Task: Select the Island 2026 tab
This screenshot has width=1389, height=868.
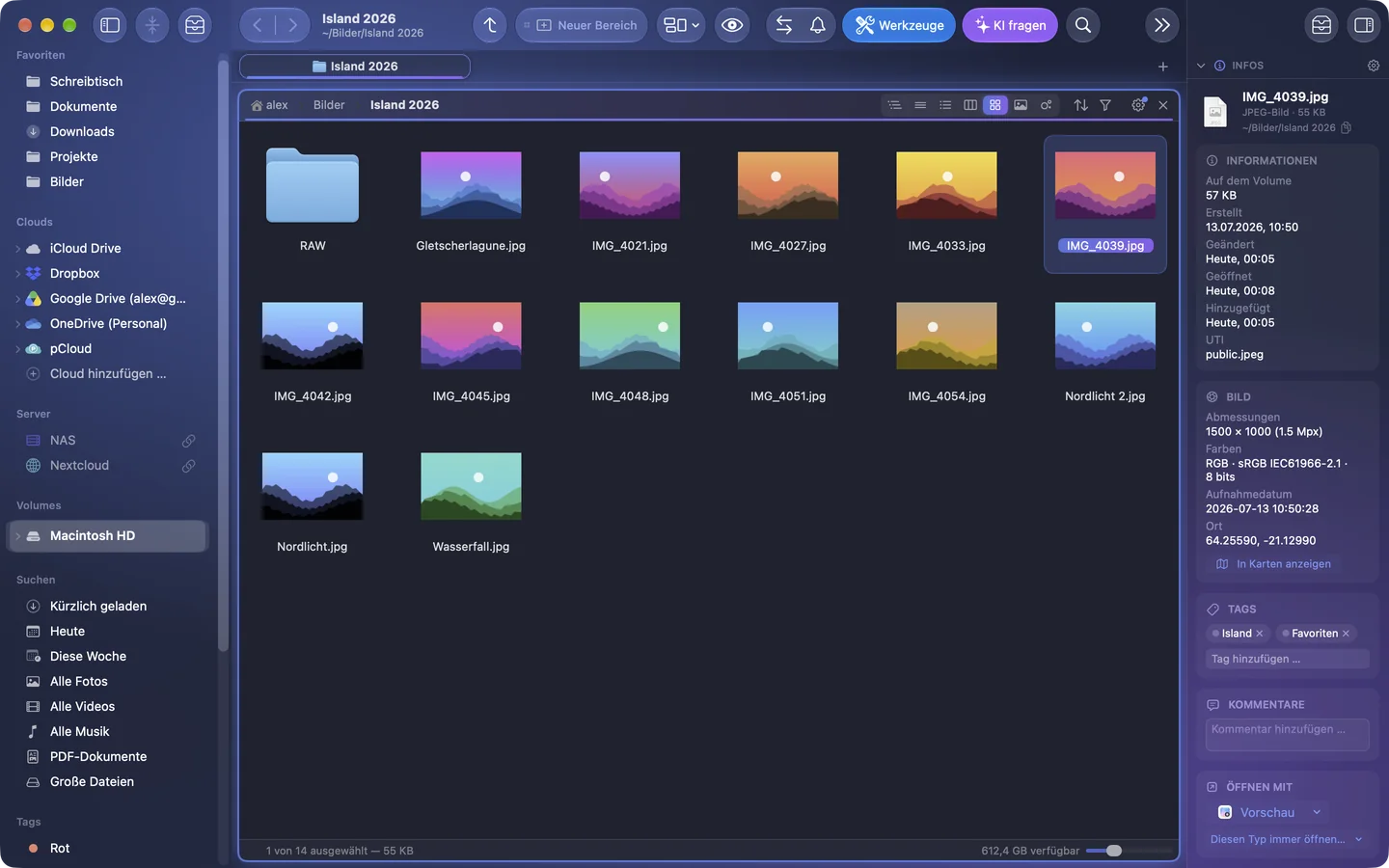Action: click(x=355, y=67)
